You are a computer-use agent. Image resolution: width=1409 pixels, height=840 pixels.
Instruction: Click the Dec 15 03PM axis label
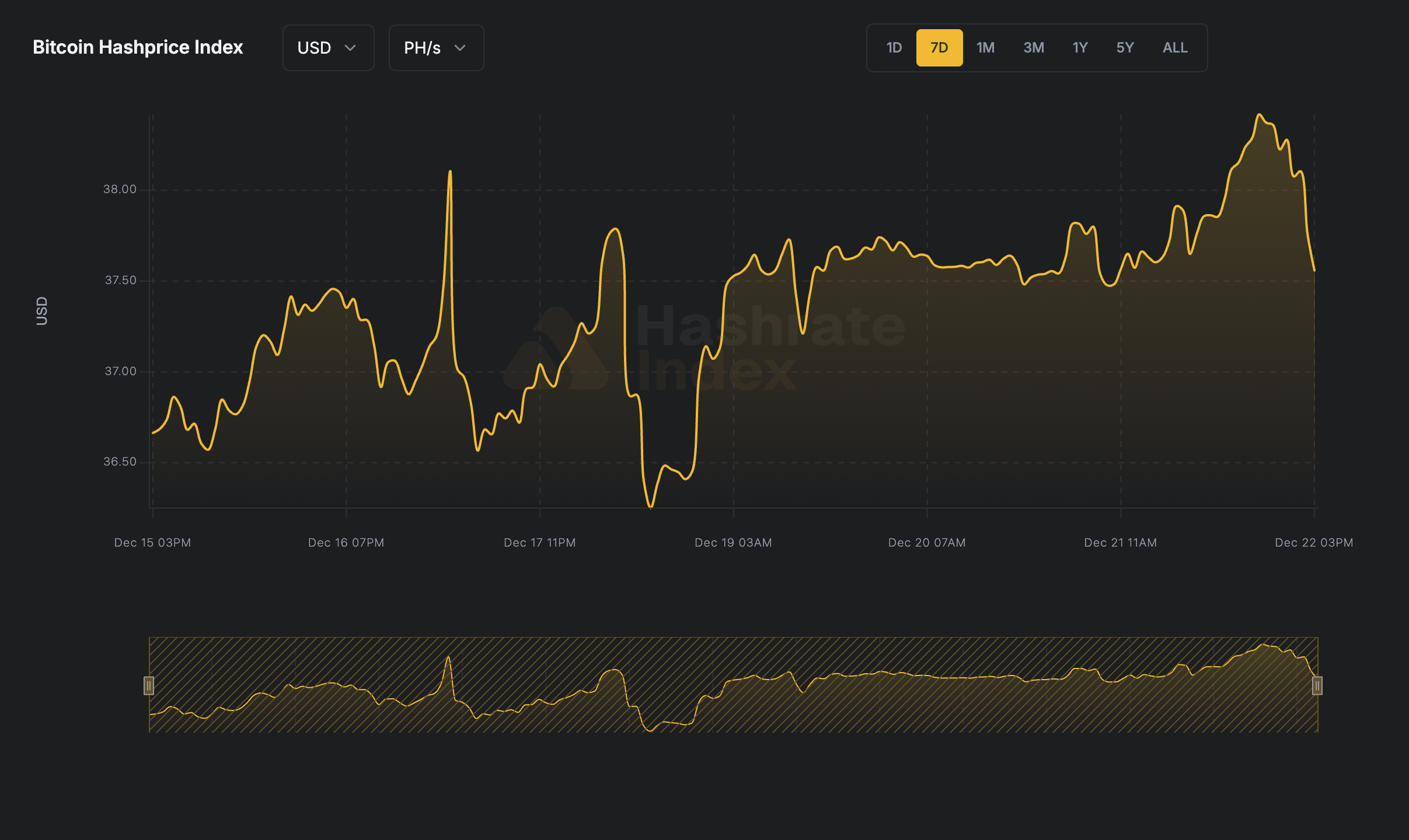point(152,542)
